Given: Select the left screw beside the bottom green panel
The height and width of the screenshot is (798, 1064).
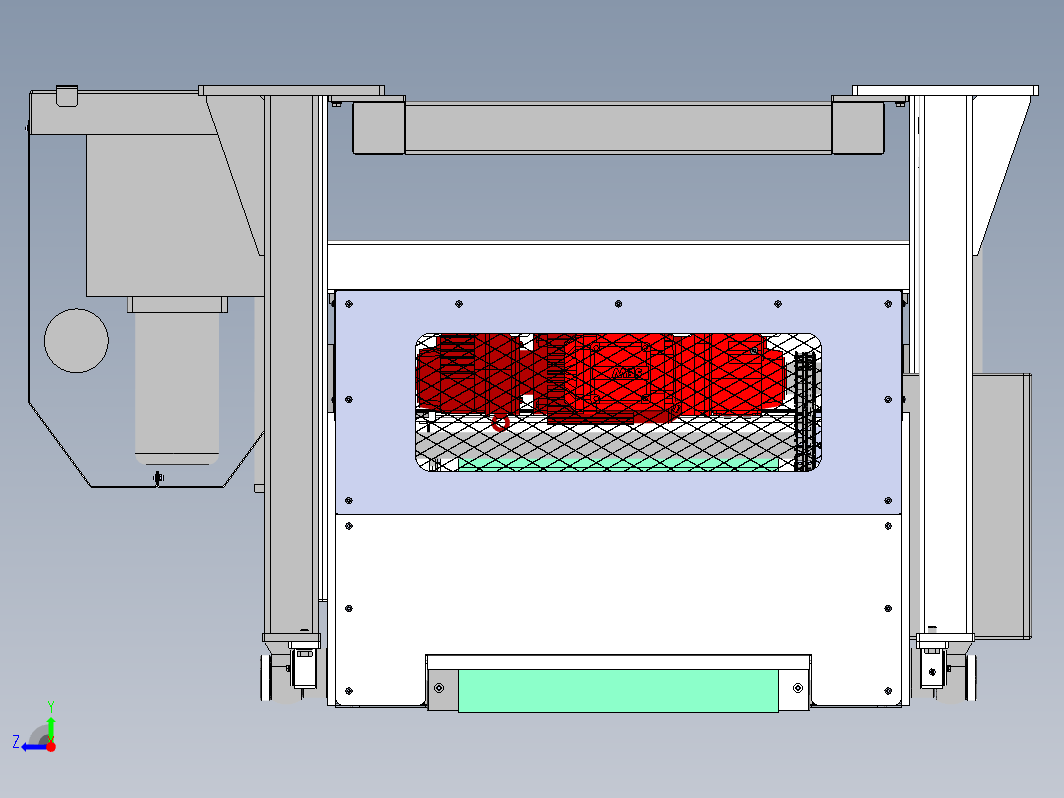Looking at the screenshot, I should (x=439, y=688).
